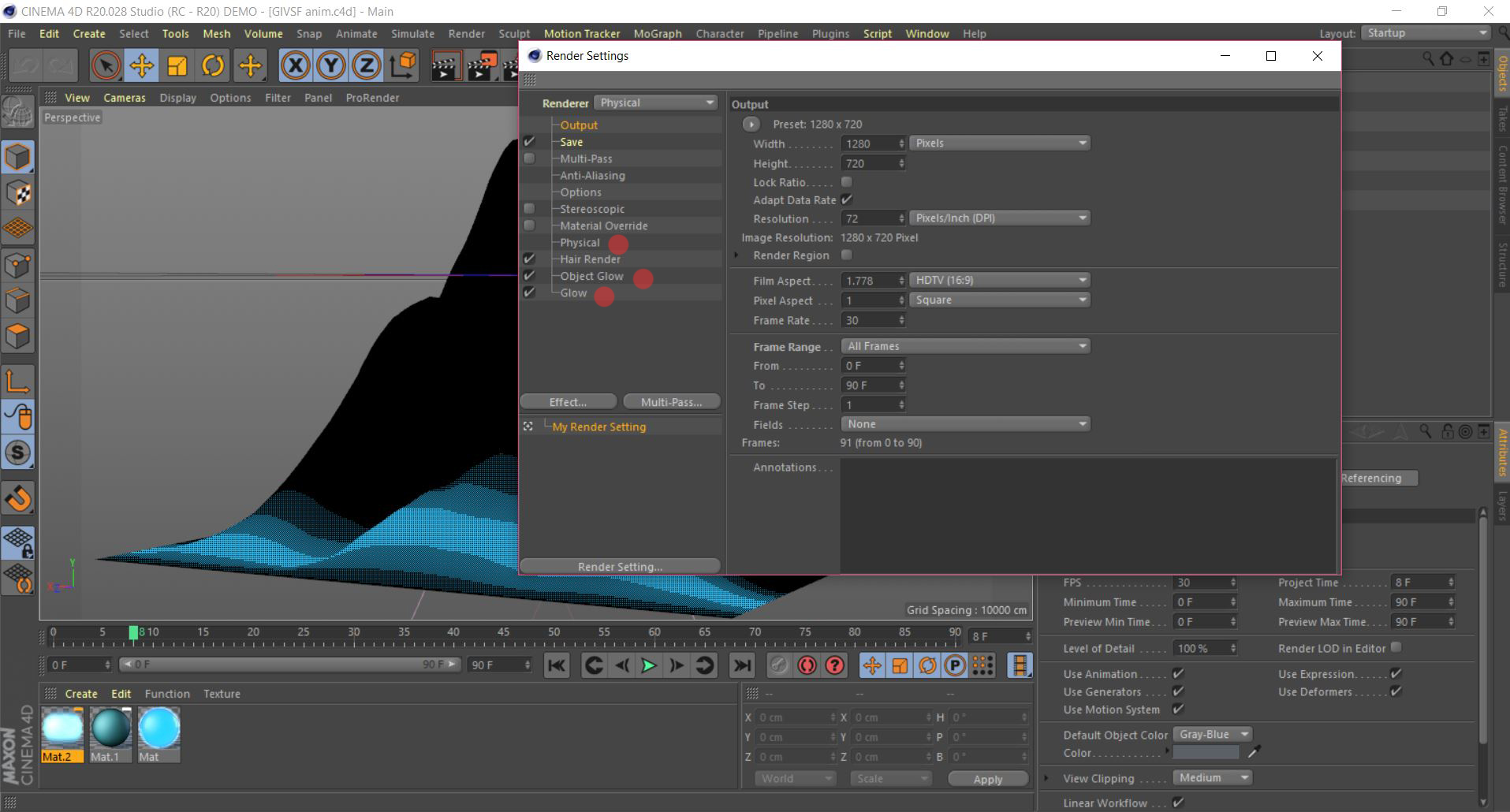The image size is (1510, 812).
Task: Select Anti-Aliasing in render settings list
Action: (592, 176)
